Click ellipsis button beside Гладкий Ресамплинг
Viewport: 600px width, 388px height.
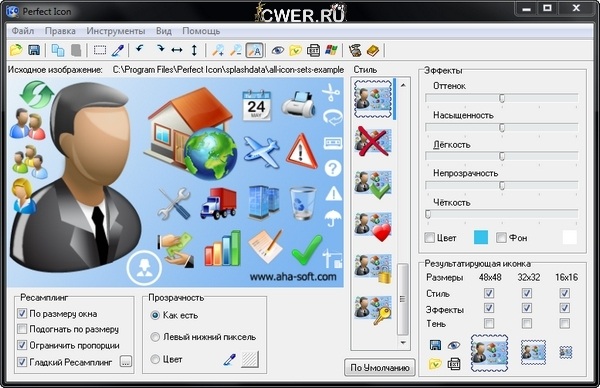pyautogui.click(x=126, y=361)
